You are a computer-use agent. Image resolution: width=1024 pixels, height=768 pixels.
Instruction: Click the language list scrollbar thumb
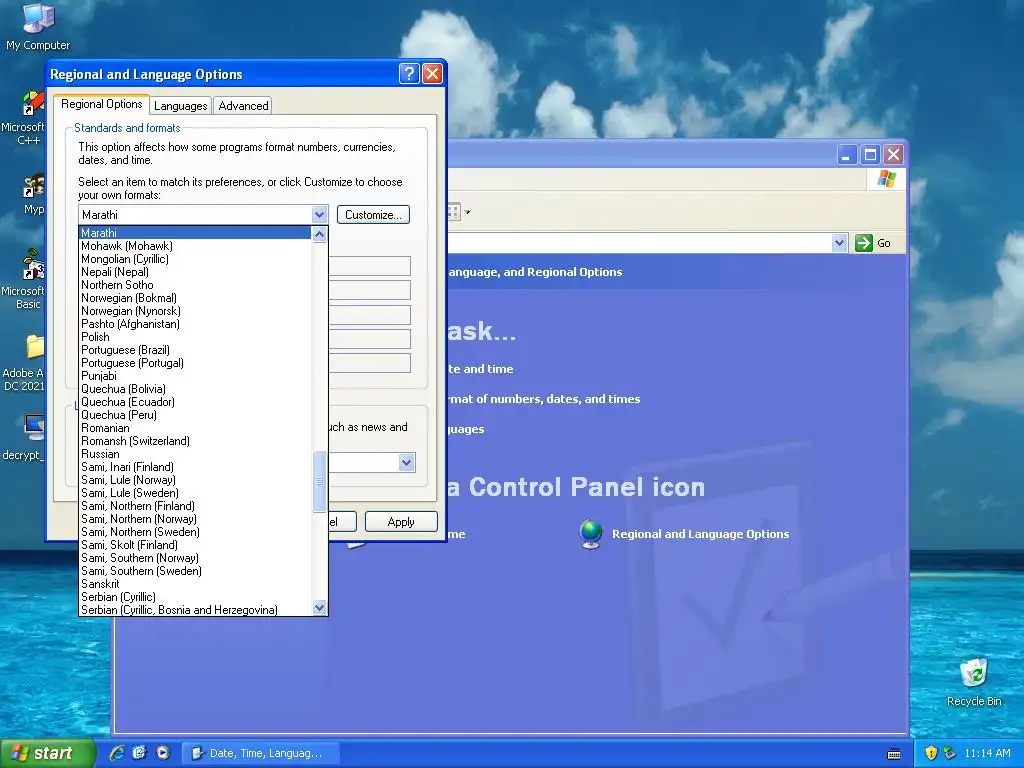pyautogui.click(x=319, y=481)
